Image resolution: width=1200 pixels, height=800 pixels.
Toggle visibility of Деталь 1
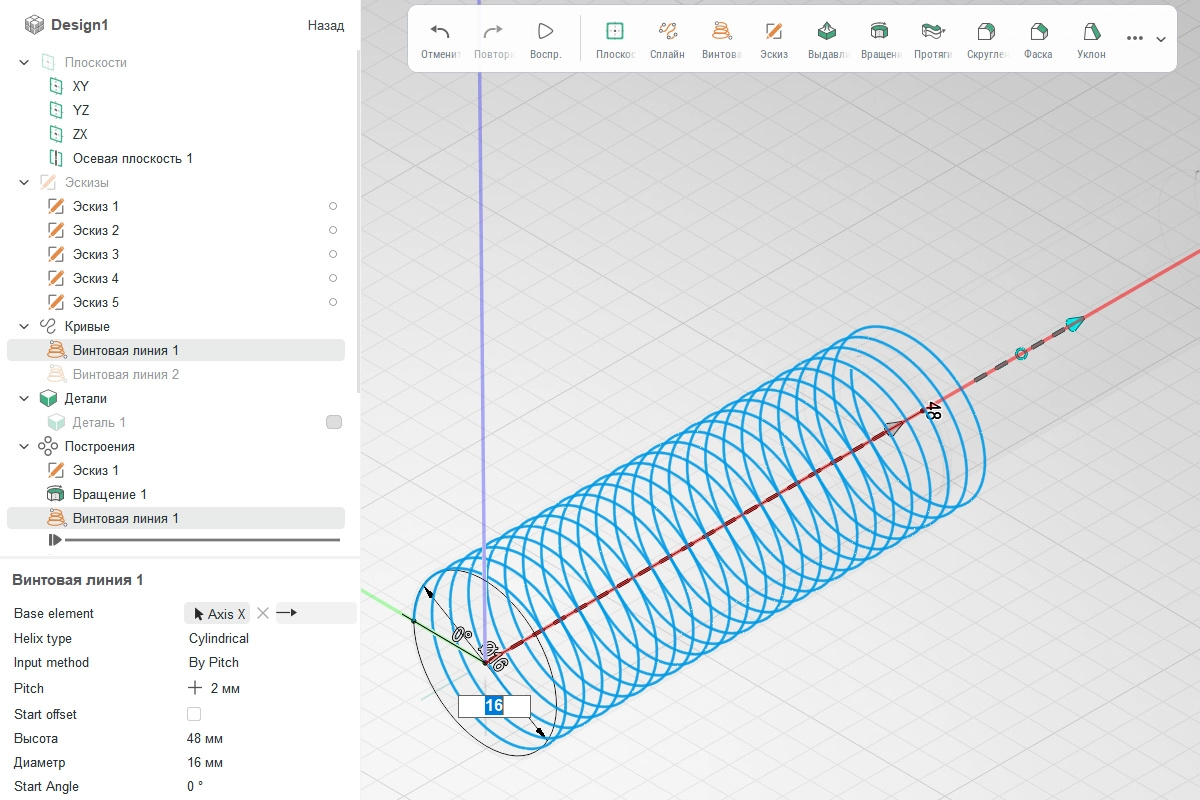point(334,422)
